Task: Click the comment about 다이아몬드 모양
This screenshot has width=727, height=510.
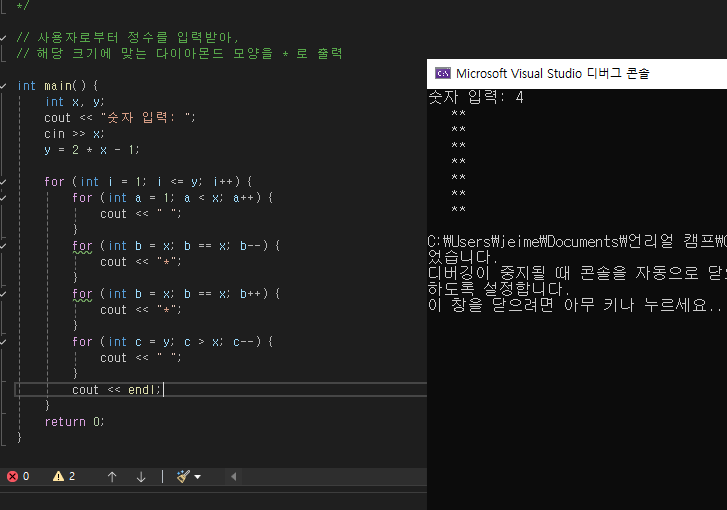Action: coord(179,53)
